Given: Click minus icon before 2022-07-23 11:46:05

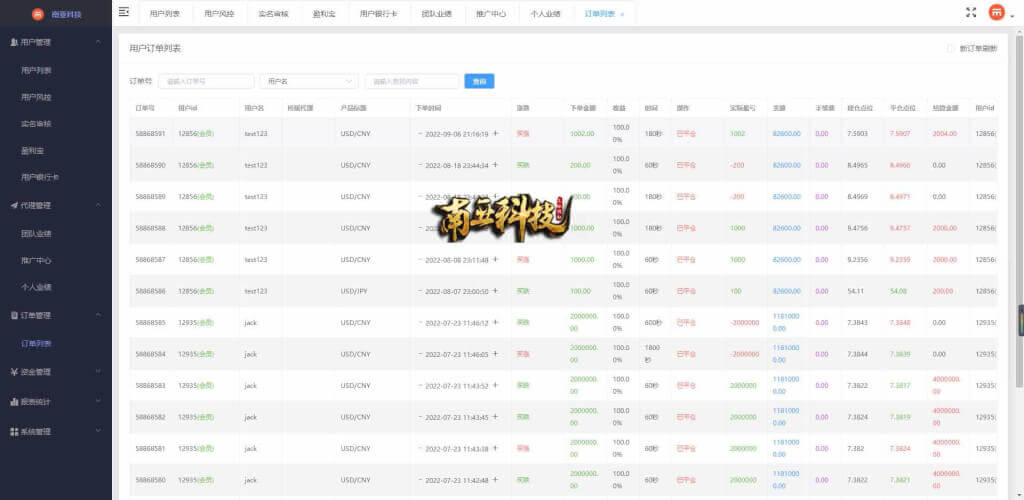Looking at the screenshot, I should click(x=420, y=353).
